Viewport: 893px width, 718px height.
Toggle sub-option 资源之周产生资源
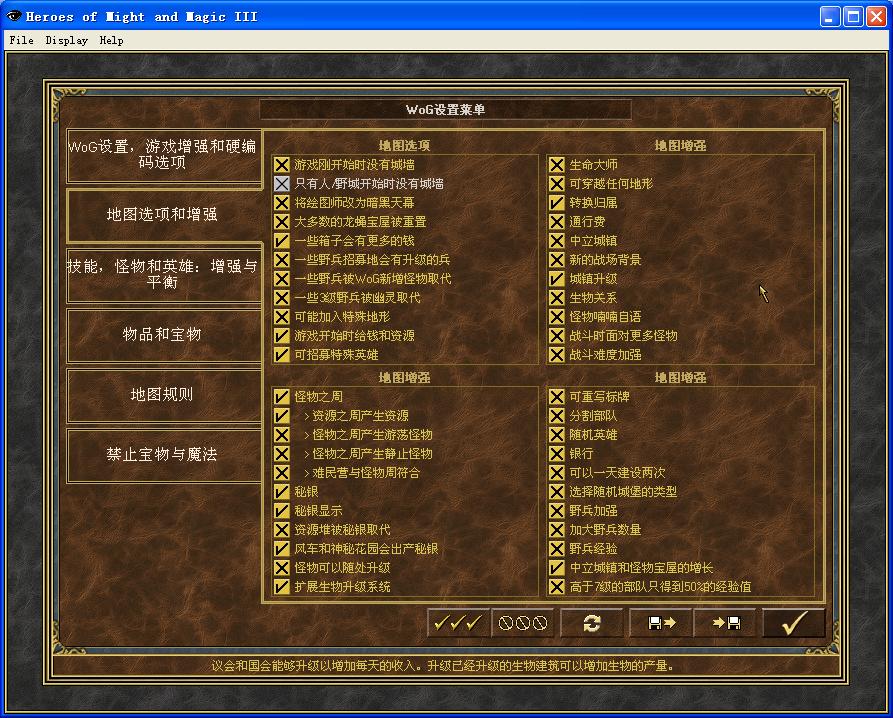tap(281, 416)
